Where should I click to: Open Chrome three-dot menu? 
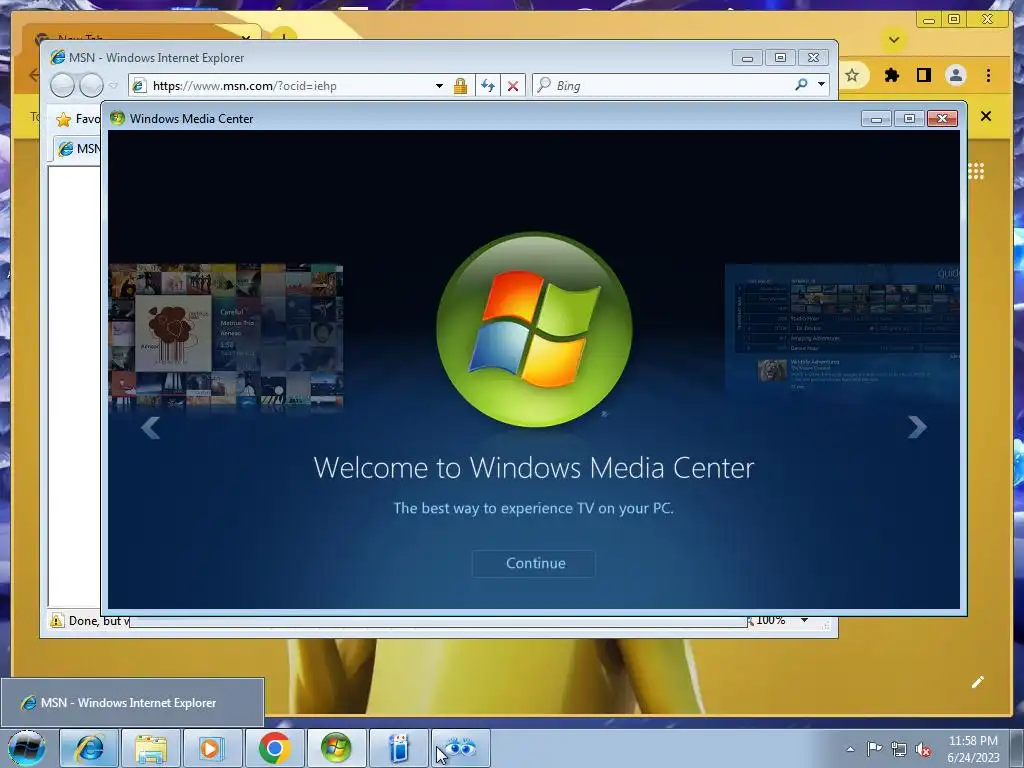coord(988,75)
